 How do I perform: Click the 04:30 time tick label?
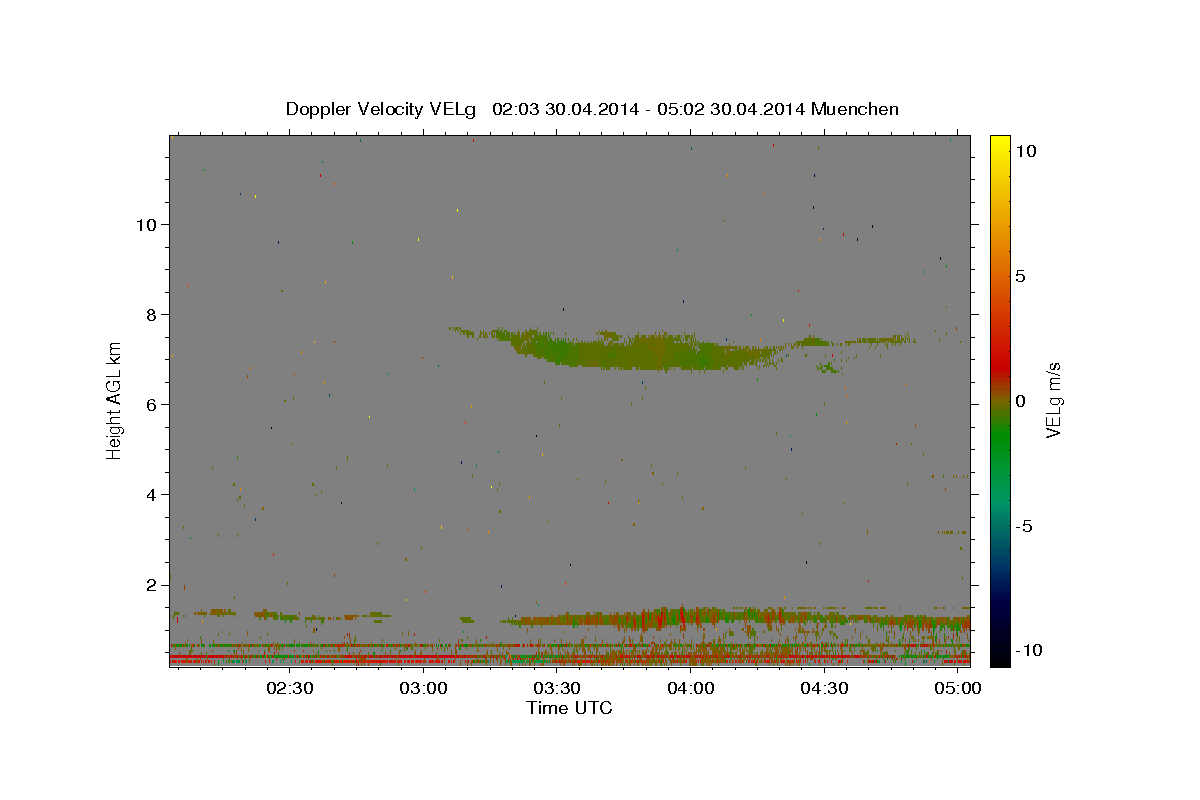pyautogui.click(x=824, y=689)
